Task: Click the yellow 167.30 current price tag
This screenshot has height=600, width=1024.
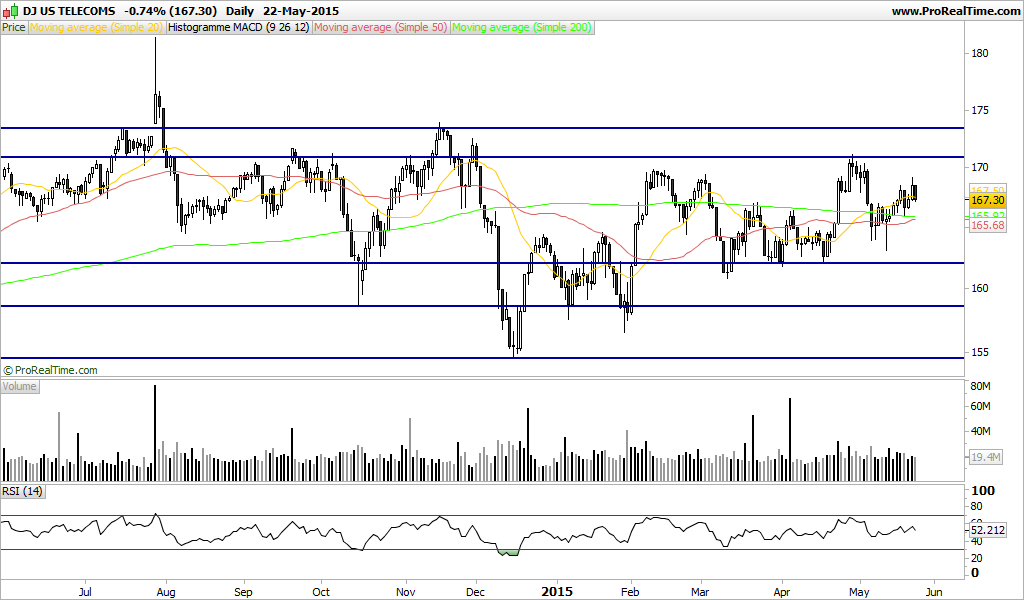Action: click(x=987, y=200)
